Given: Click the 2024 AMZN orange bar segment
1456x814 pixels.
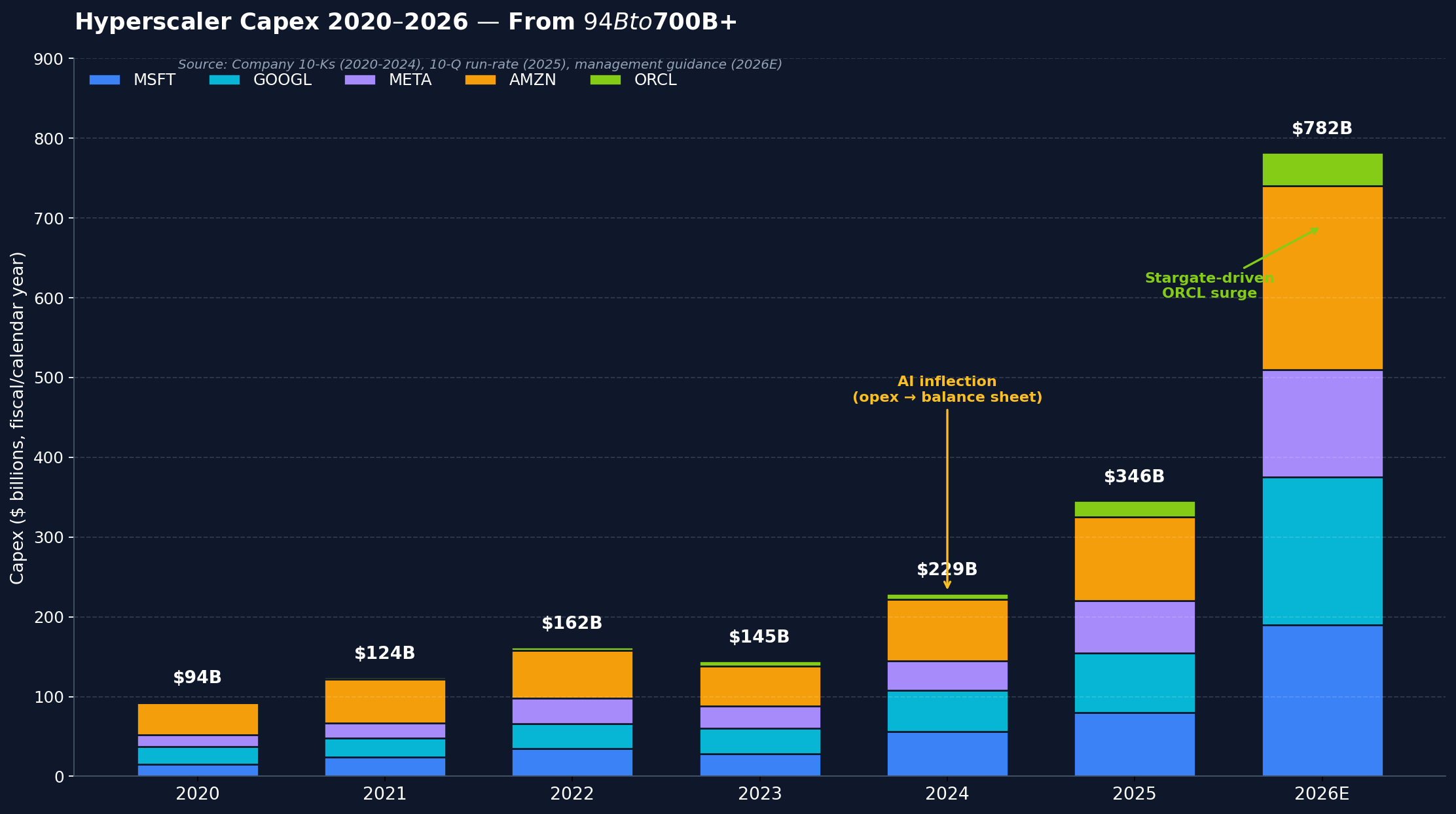Looking at the screenshot, I should click(947, 630).
